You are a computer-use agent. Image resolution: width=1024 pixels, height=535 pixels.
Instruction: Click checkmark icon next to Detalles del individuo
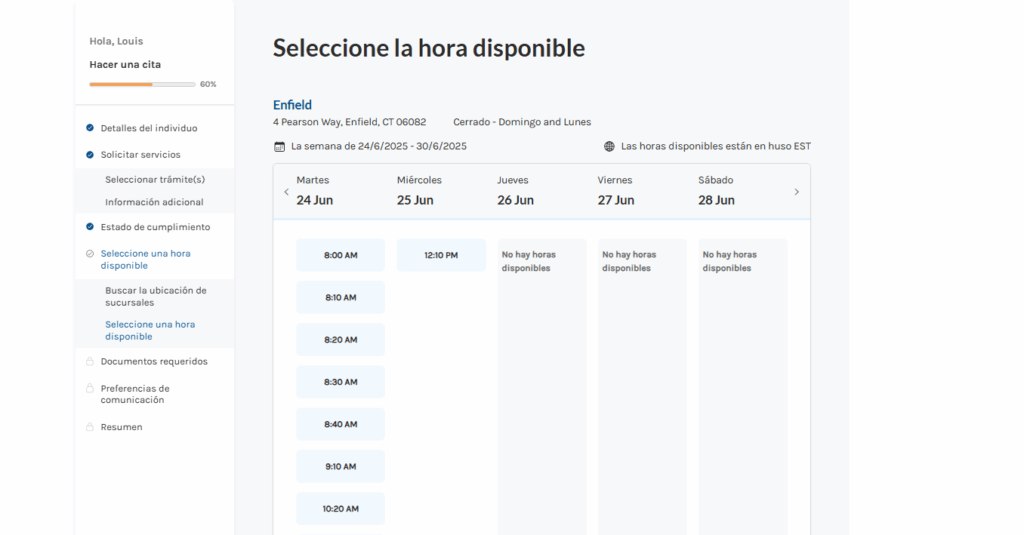pyautogui.click(x=90, y=128)
